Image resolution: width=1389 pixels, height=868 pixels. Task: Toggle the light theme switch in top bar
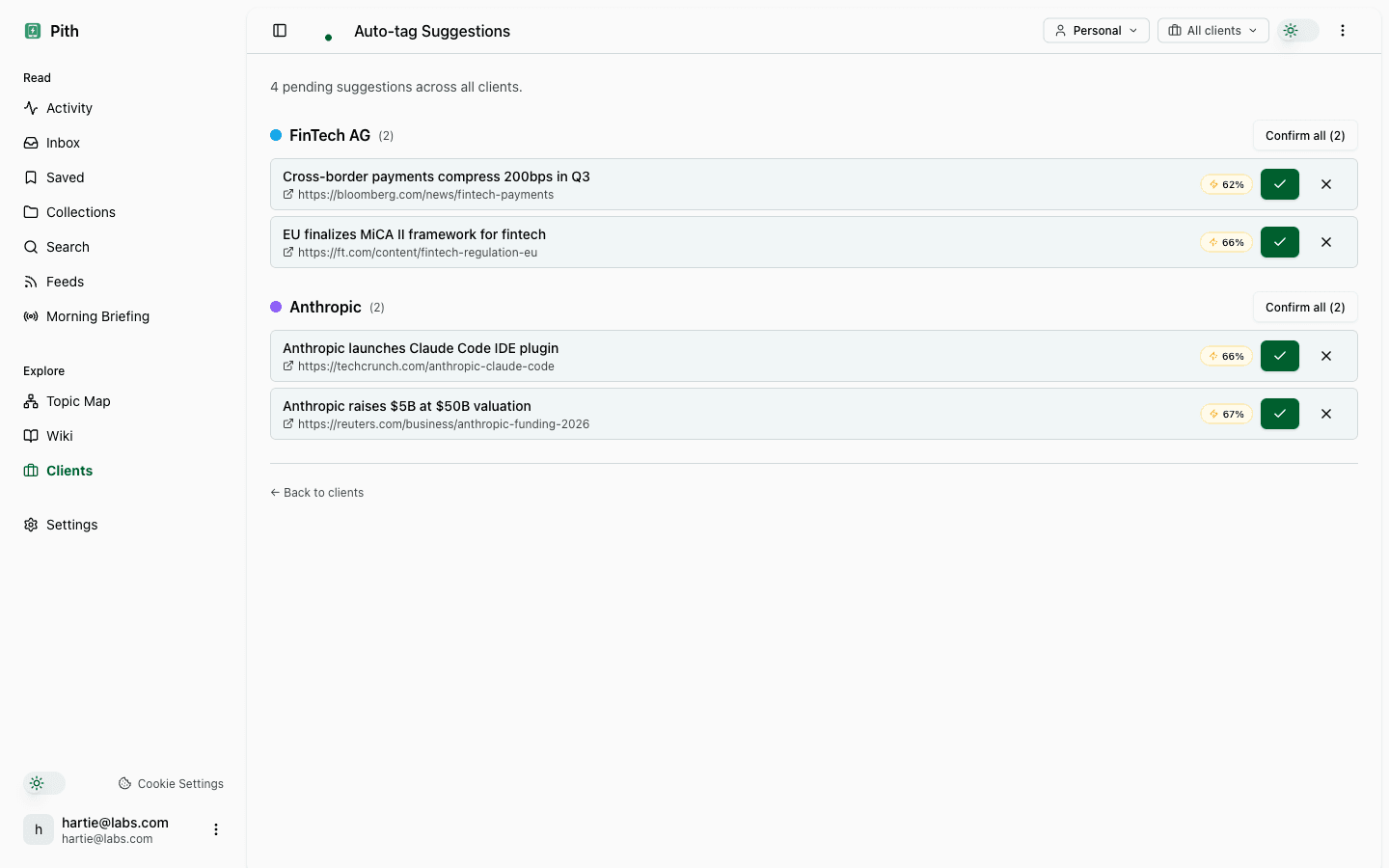[x=1298, y=31]
